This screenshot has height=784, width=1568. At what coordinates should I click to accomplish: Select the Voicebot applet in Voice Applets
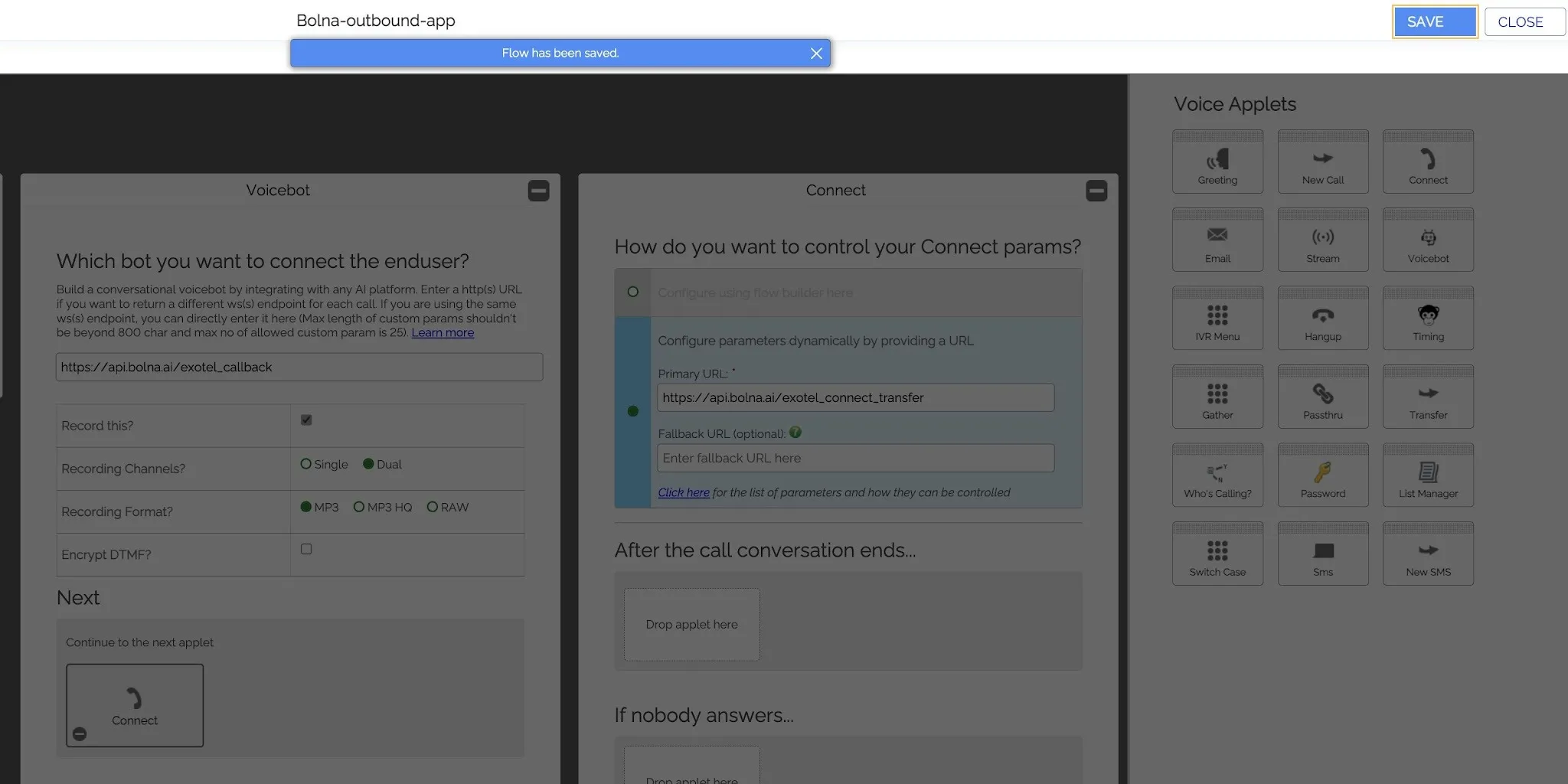(x=1428, y=240)
